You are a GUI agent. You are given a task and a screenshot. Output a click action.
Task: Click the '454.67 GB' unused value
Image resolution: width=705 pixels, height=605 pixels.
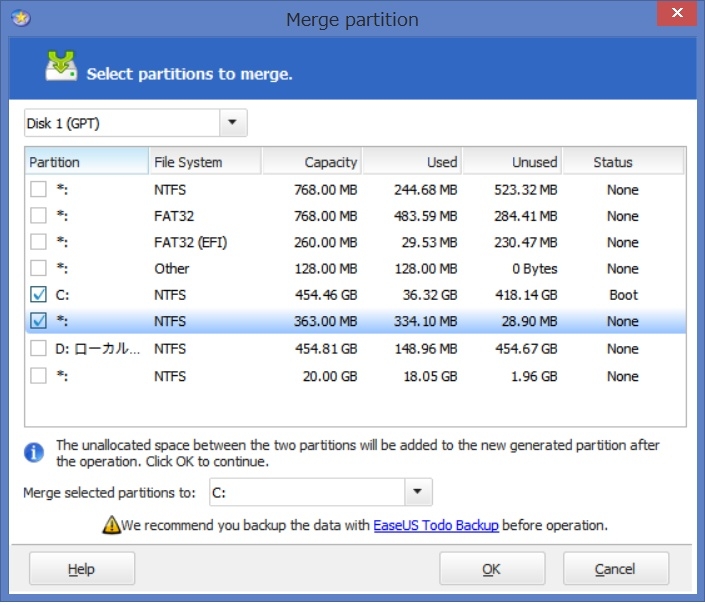[x=526, y=349]
